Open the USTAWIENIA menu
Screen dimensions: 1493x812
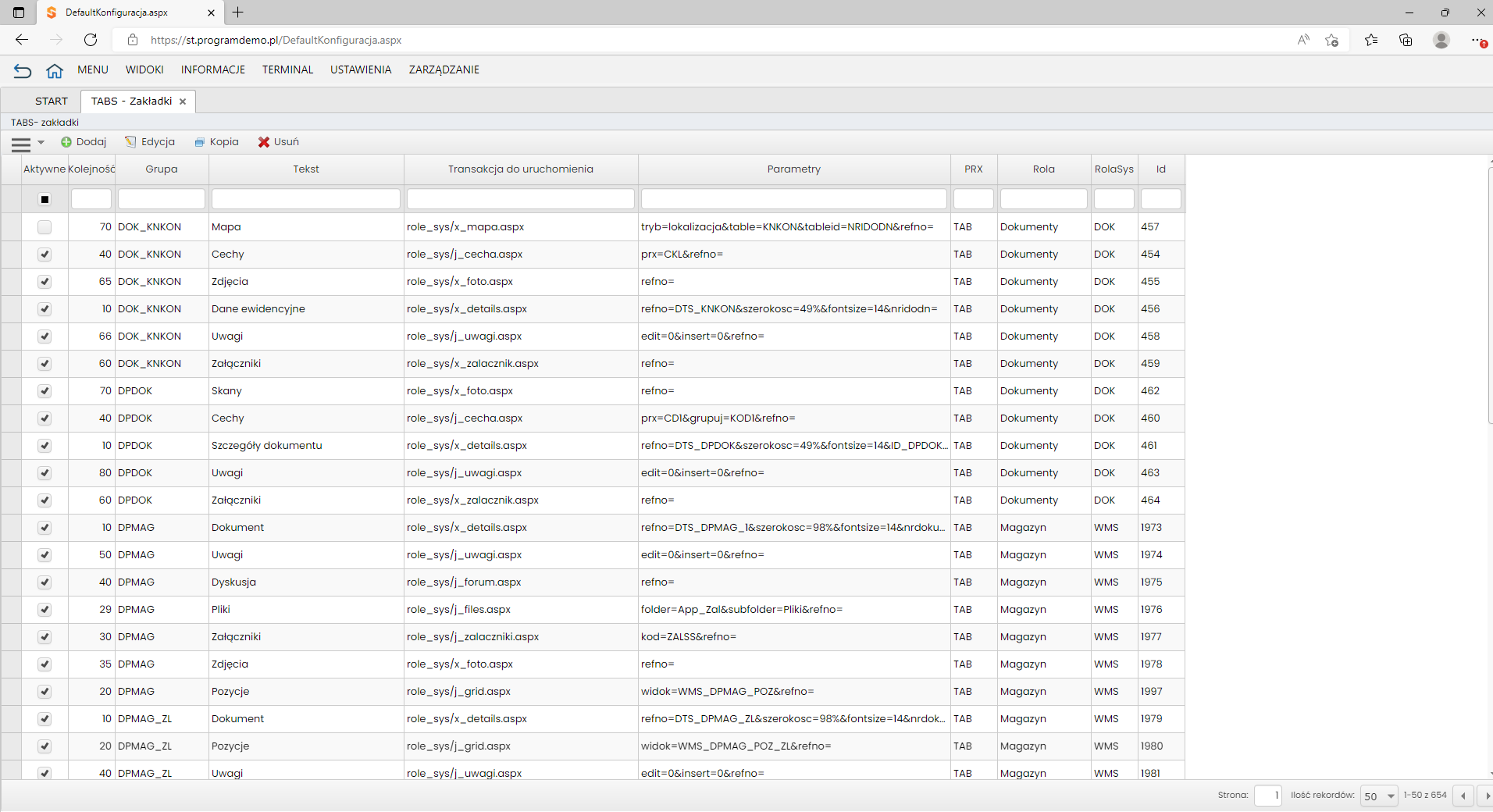point(361,69)
